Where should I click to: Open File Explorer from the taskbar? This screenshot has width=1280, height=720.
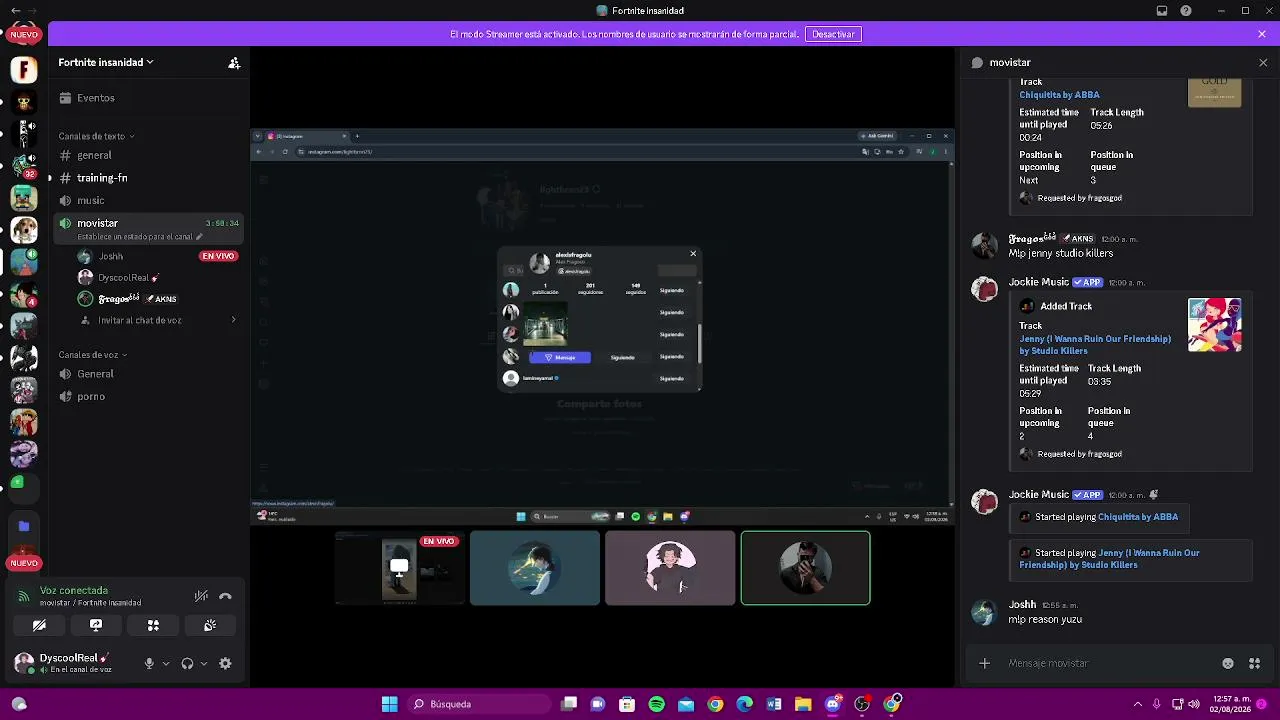click(x=803, y=704)
